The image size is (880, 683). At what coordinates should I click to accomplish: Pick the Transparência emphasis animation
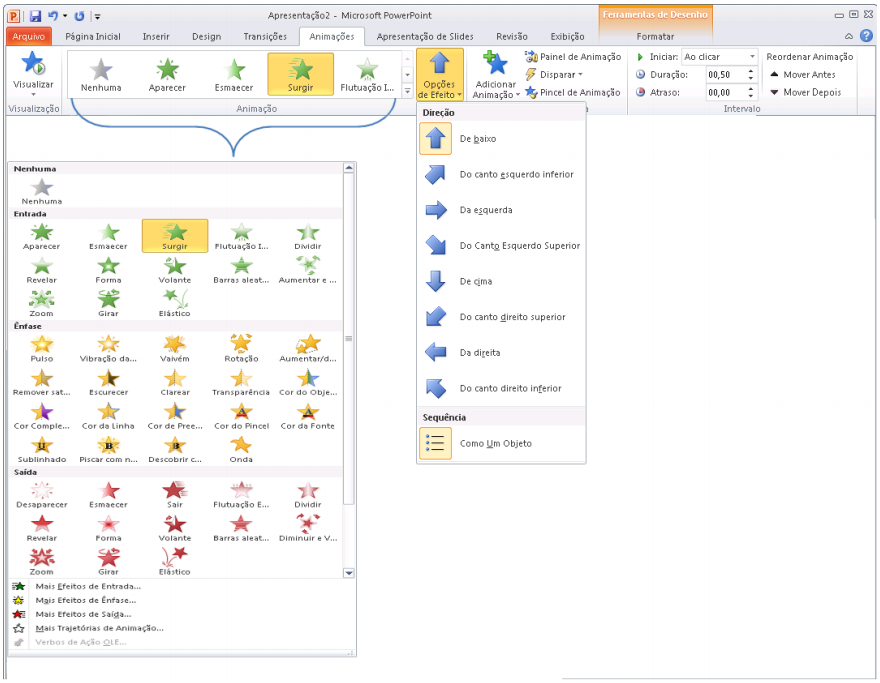click(241, 382)
